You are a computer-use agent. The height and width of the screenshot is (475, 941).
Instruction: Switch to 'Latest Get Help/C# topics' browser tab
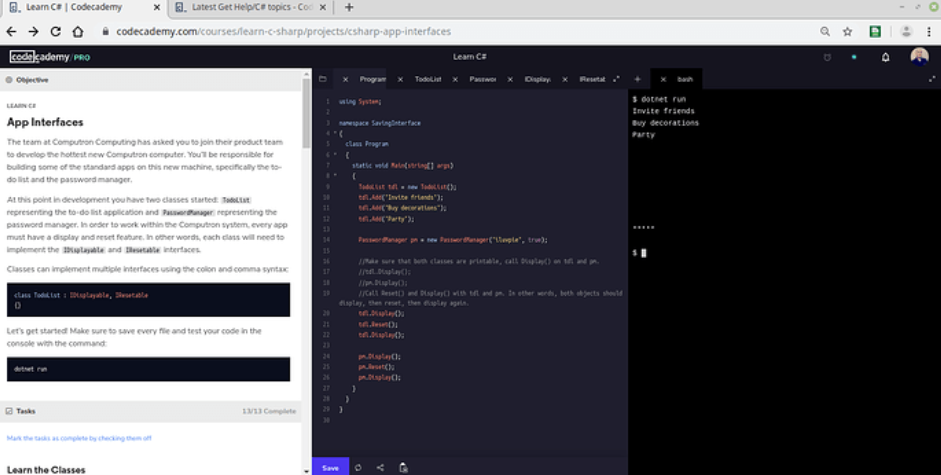[x=251, y=7]
